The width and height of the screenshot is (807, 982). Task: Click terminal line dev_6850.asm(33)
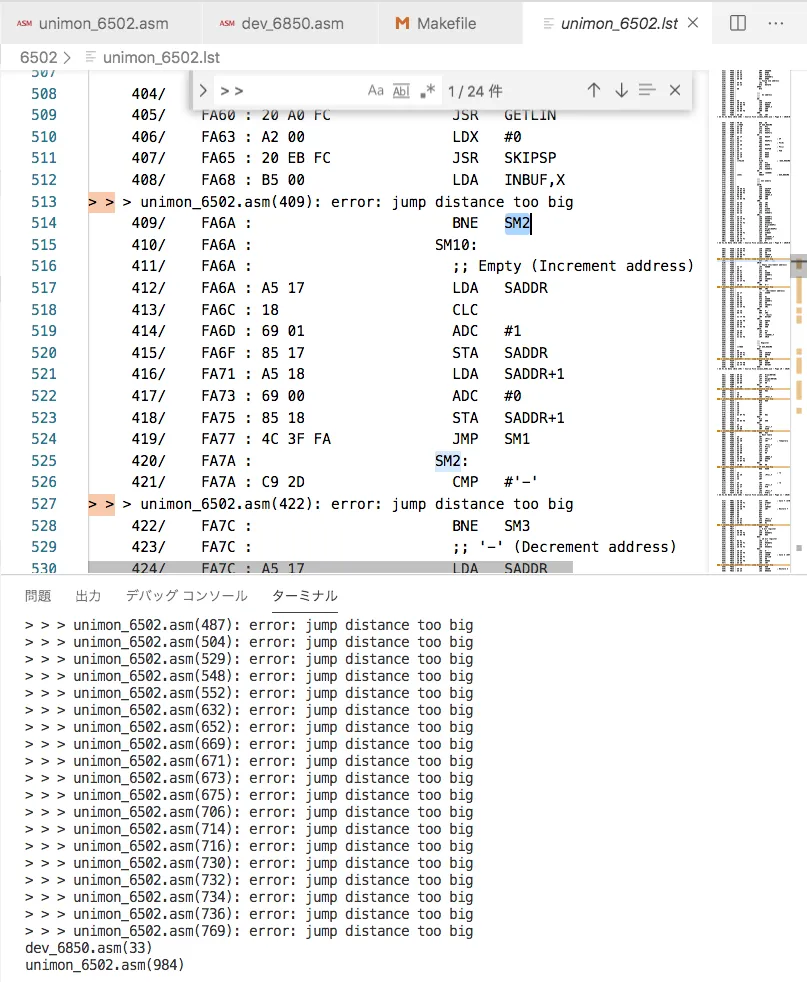pyautogui.click(x=88, y=948)
